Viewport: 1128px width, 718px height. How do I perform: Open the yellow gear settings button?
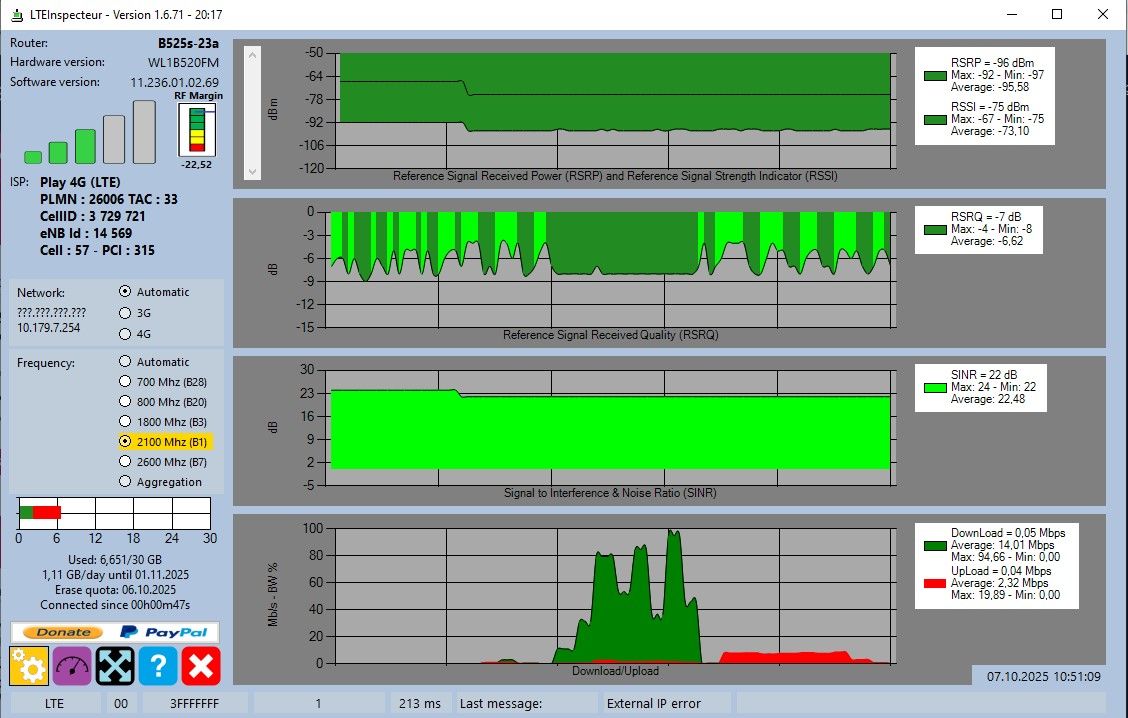pos(29,666)
